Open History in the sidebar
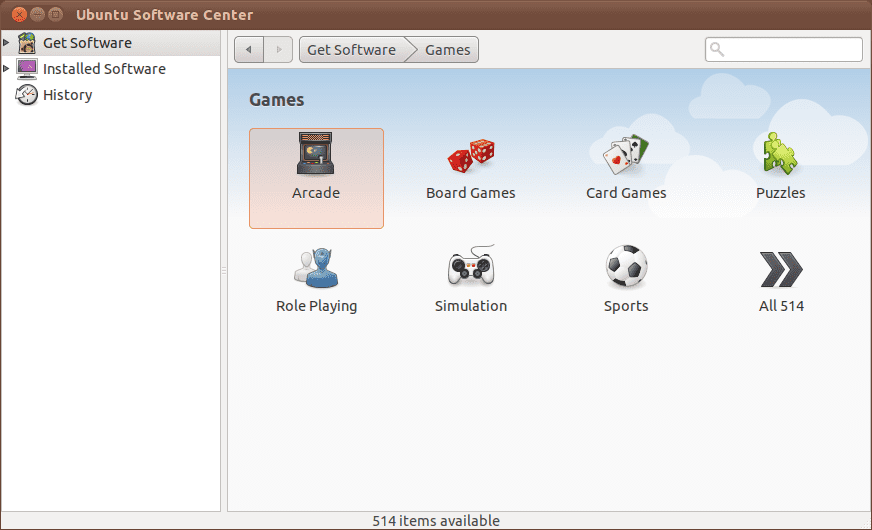This screenshot has height=530, width=872. (x=67, y=95)
